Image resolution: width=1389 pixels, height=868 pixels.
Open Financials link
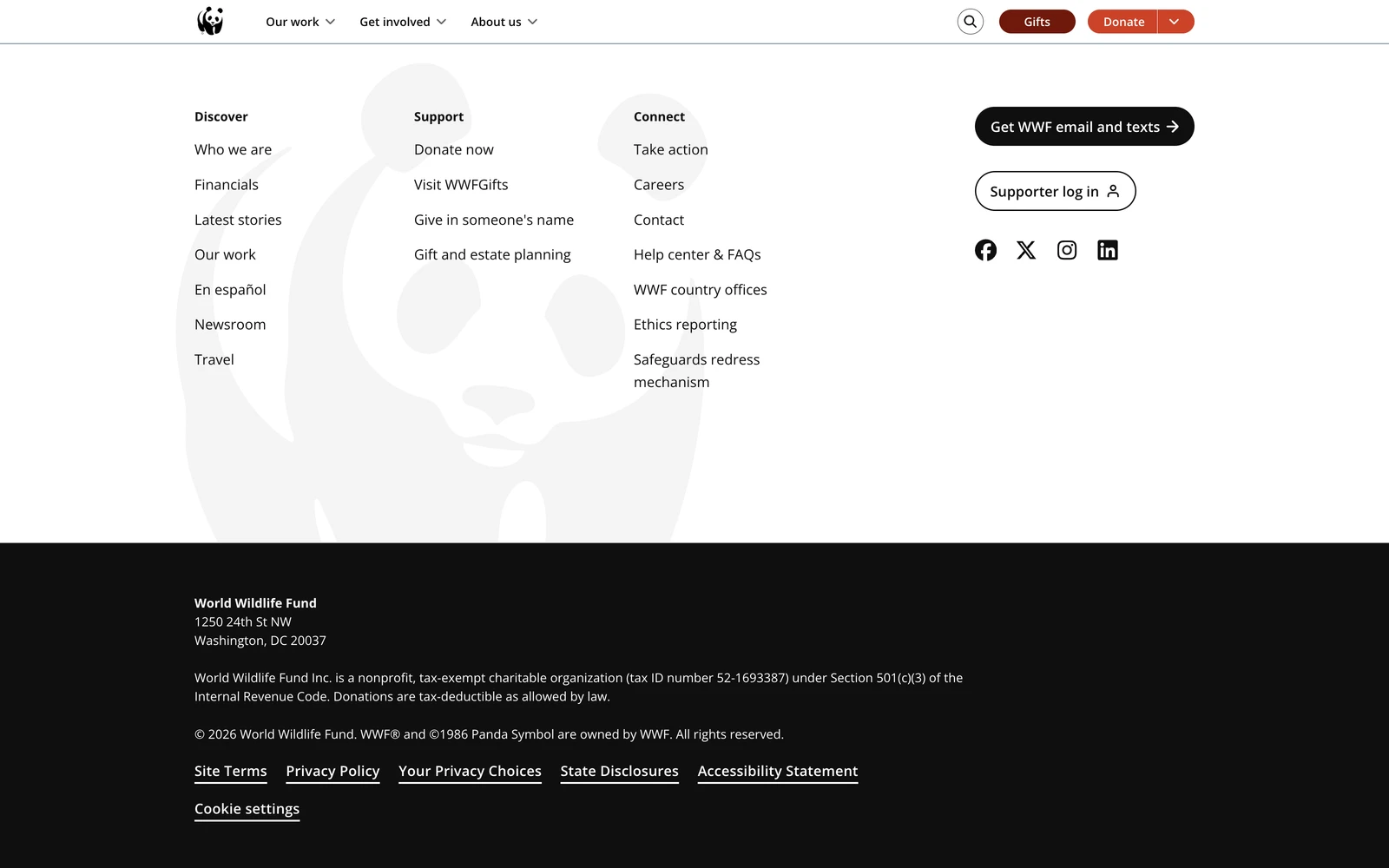[227, 185]
